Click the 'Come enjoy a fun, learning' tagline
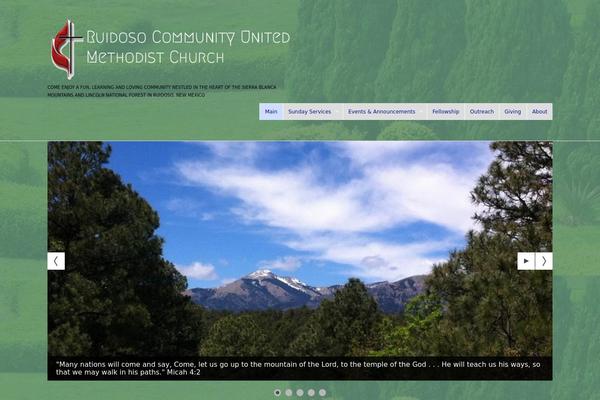Screen dimensions: 600x400 pos(161,91)
